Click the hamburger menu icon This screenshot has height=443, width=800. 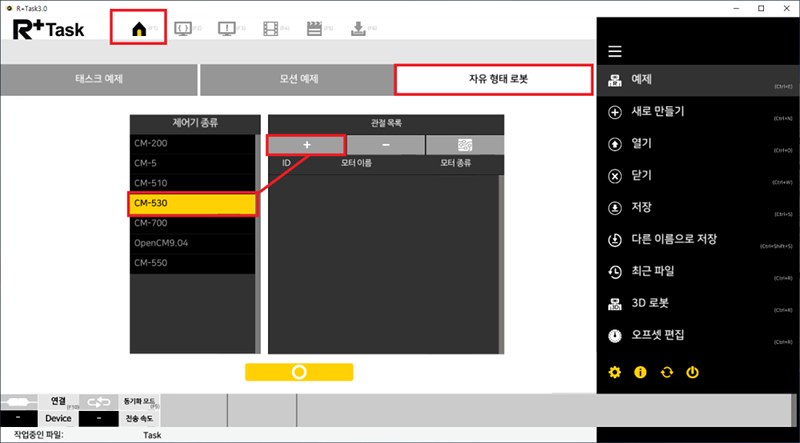(x=615, y=51)
